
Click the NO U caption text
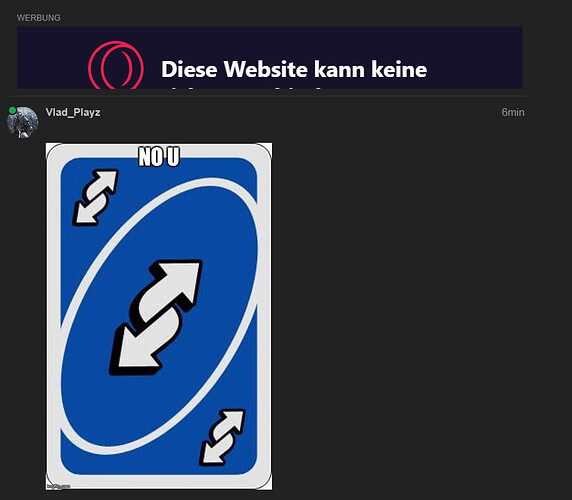pyautogui.click(x=159, y=156)
